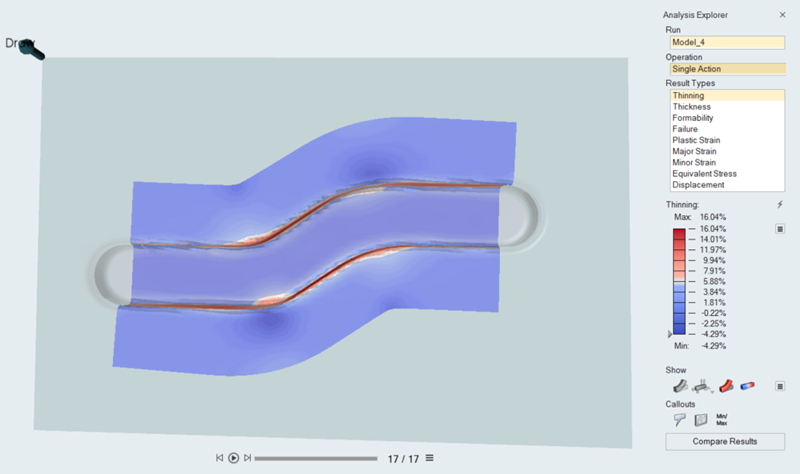
Task: Click the lightning bolt icon beside Thinning
Action: [x=779, y=204]
